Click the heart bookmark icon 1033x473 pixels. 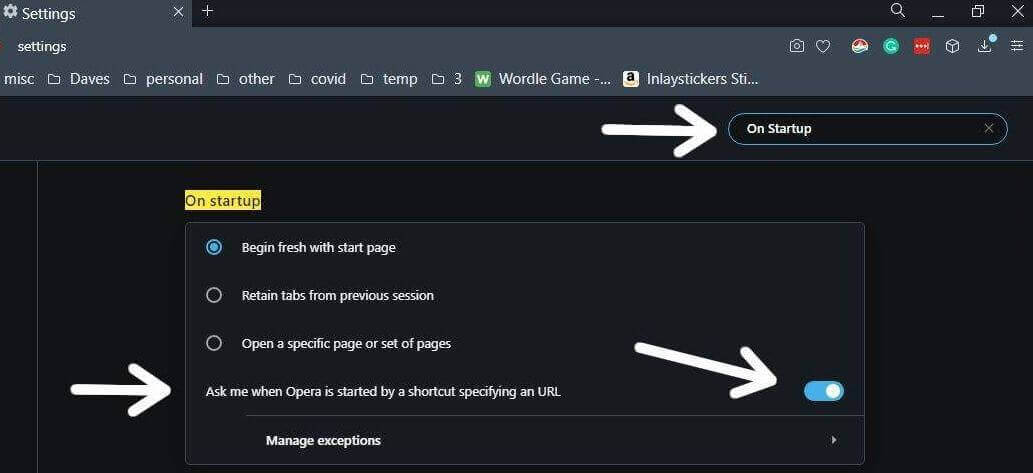click(823, 46)
